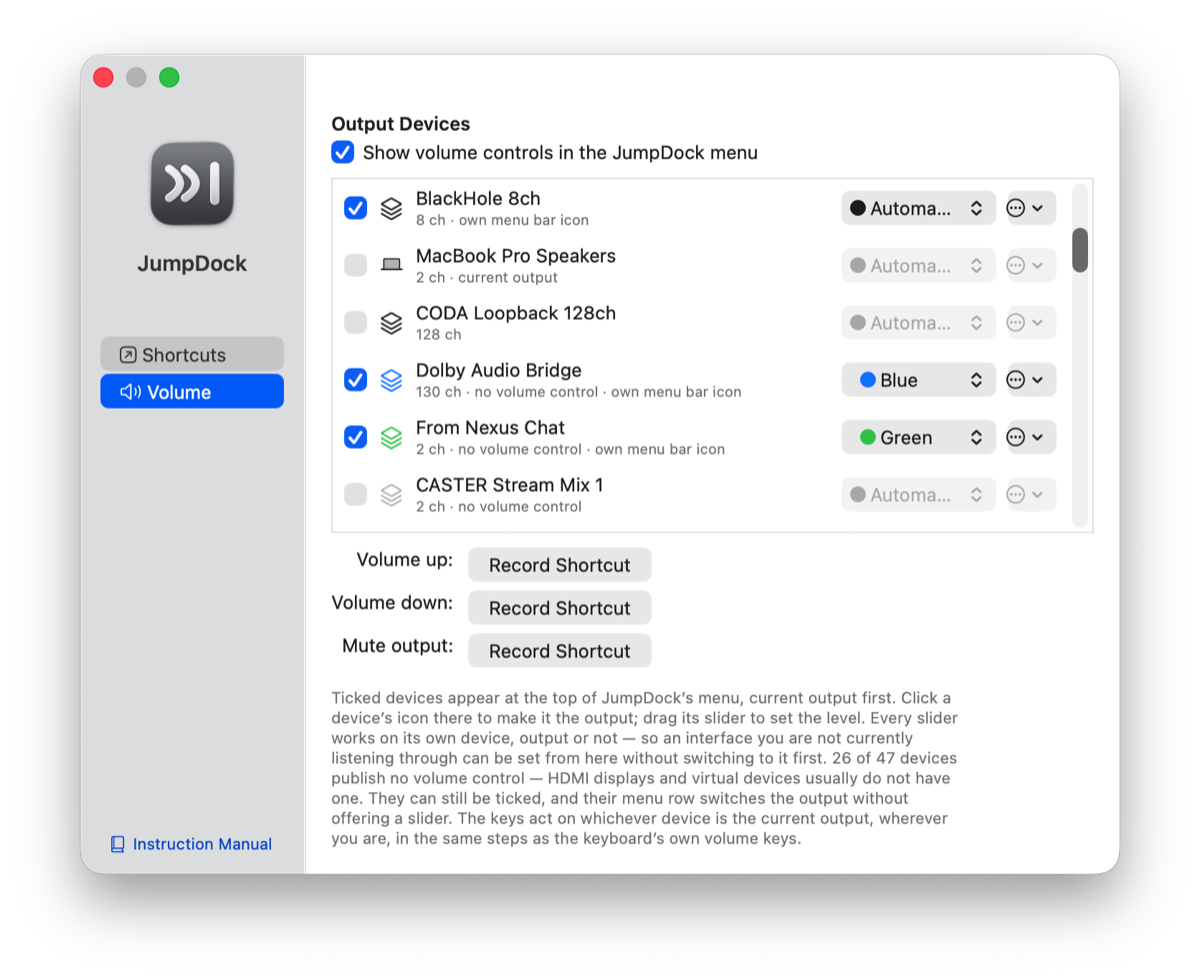Image resolution: width=1200 pixels, height=980 pixels.
Task: Click the JumpDock app logo icon
Action: click(192, 183)
